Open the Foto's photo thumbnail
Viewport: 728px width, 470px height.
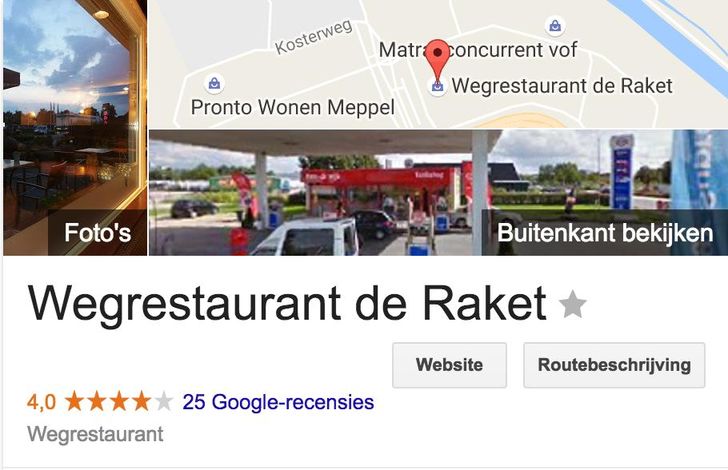pos(75,128)
